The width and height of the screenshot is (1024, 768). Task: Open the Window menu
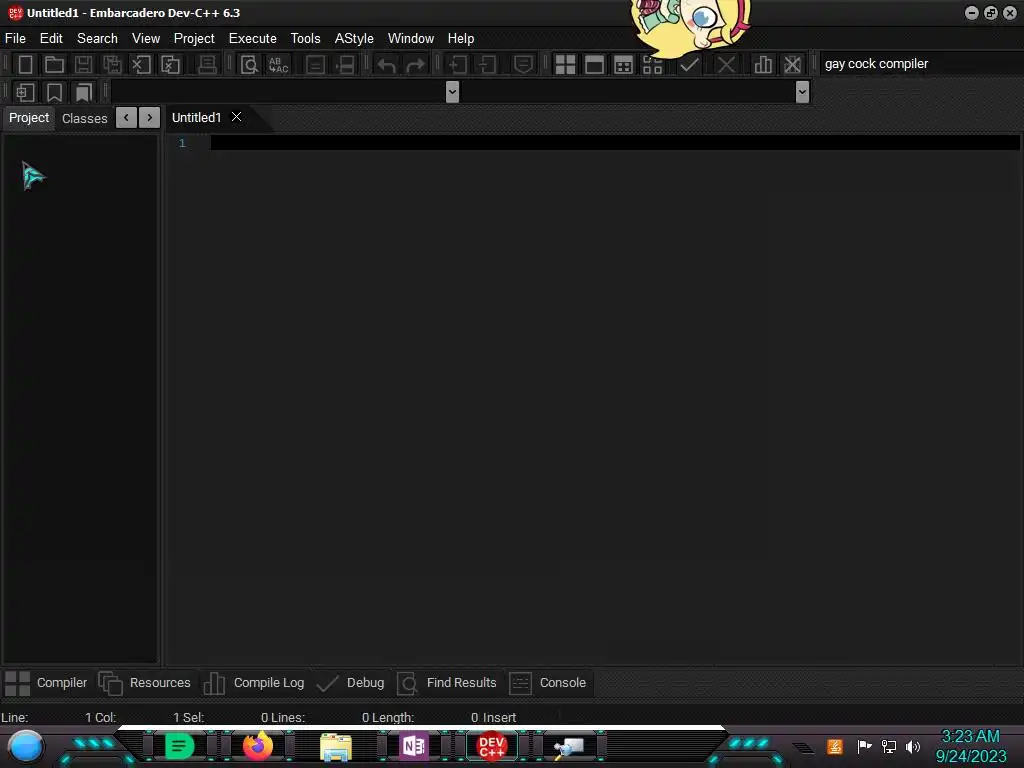pyautogui.click(x=411, y=39)
